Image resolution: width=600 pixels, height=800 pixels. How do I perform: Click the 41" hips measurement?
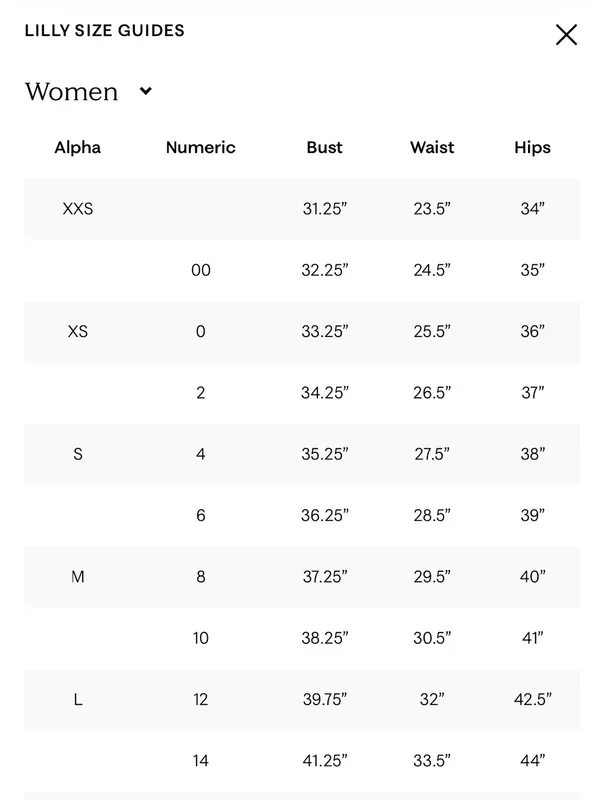point(532,638)
